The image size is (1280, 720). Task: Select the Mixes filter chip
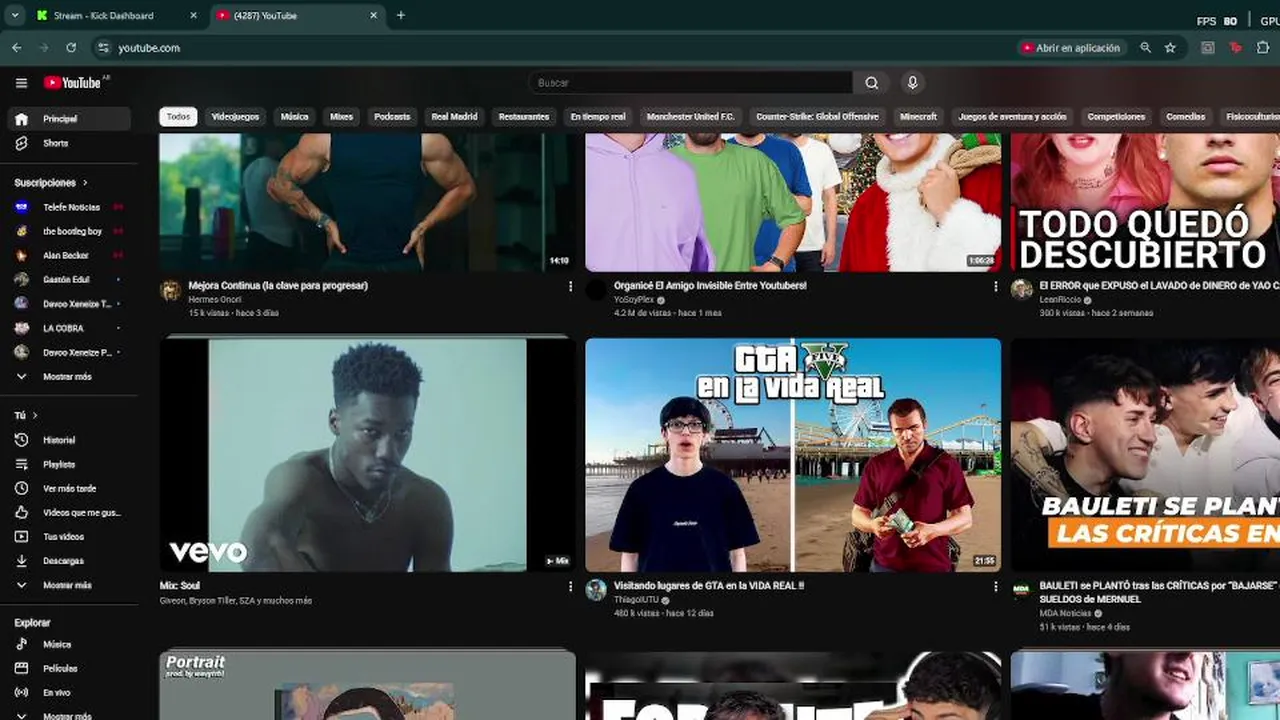(341, 117)
